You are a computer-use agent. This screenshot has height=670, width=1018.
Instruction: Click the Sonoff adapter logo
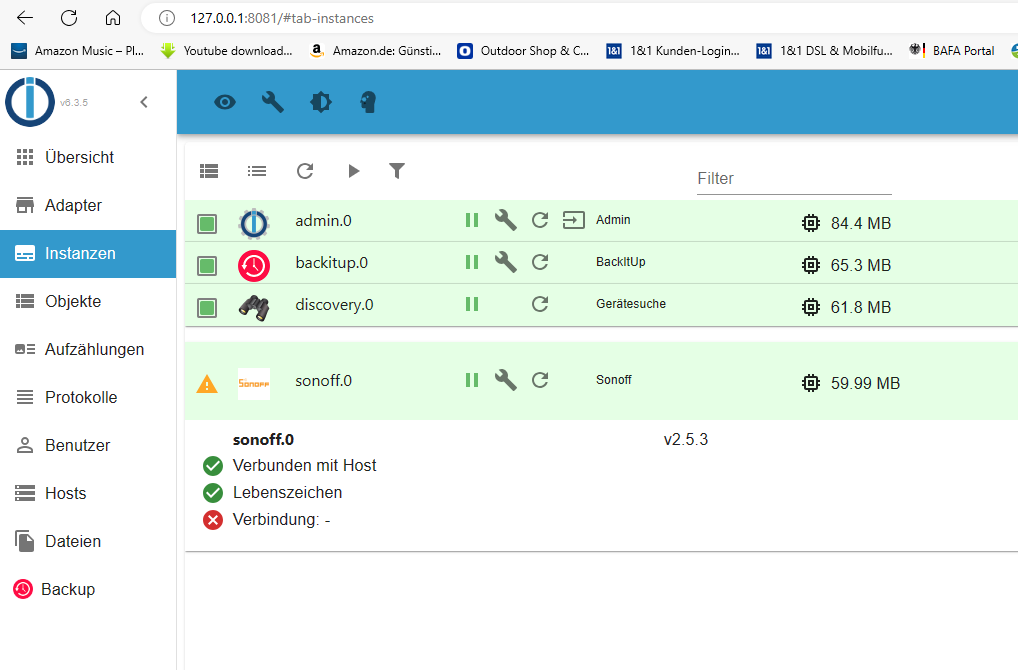coord(254,384)
